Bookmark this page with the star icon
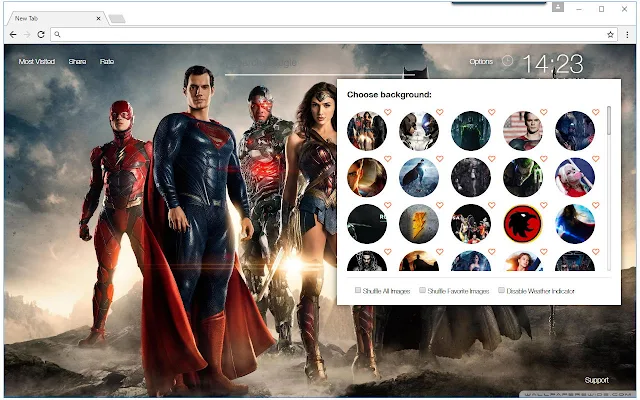Screen dimensions: 640x400 click(x=610, y=35)
